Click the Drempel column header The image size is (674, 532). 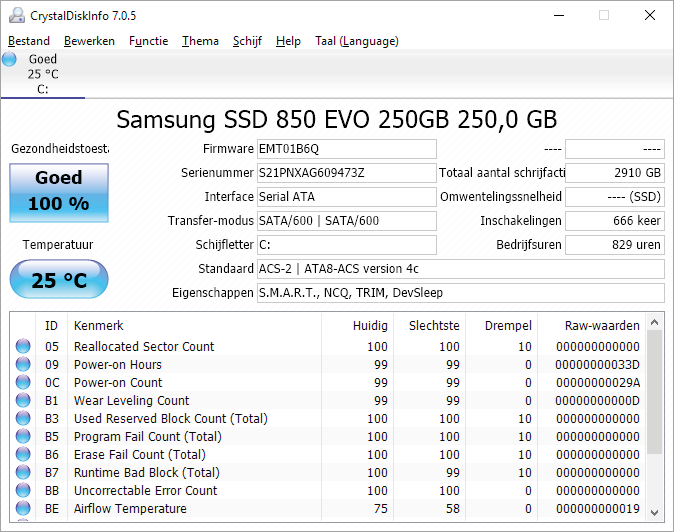pyautogui.click(x=502, y=326)
